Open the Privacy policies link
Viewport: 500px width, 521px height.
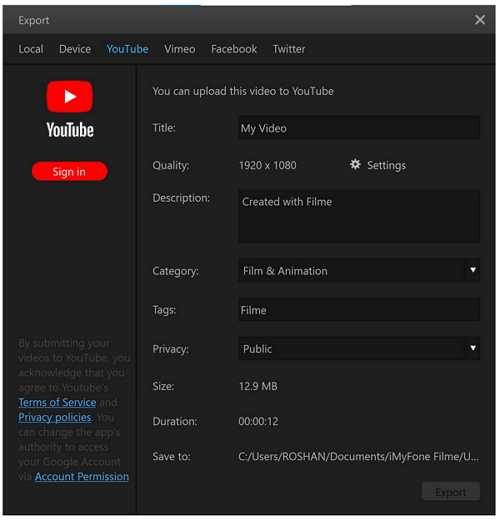tap(55, 417)
